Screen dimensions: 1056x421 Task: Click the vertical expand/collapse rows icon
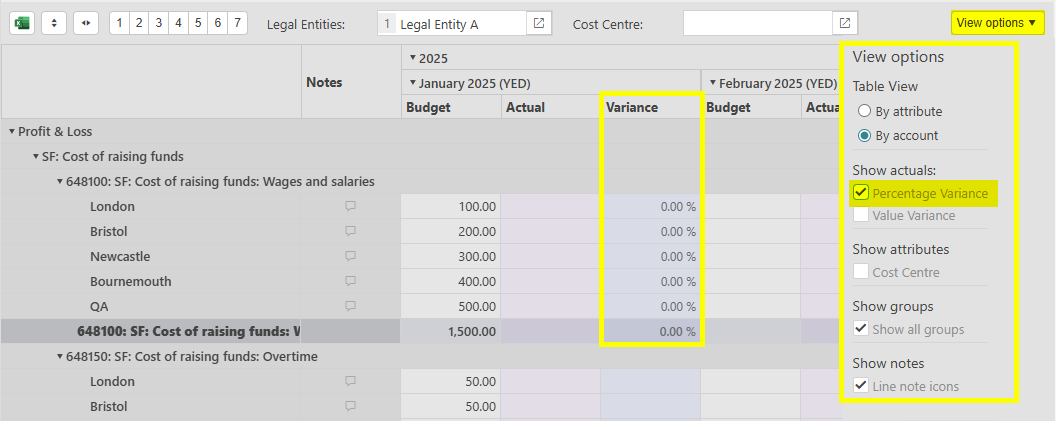54,23
